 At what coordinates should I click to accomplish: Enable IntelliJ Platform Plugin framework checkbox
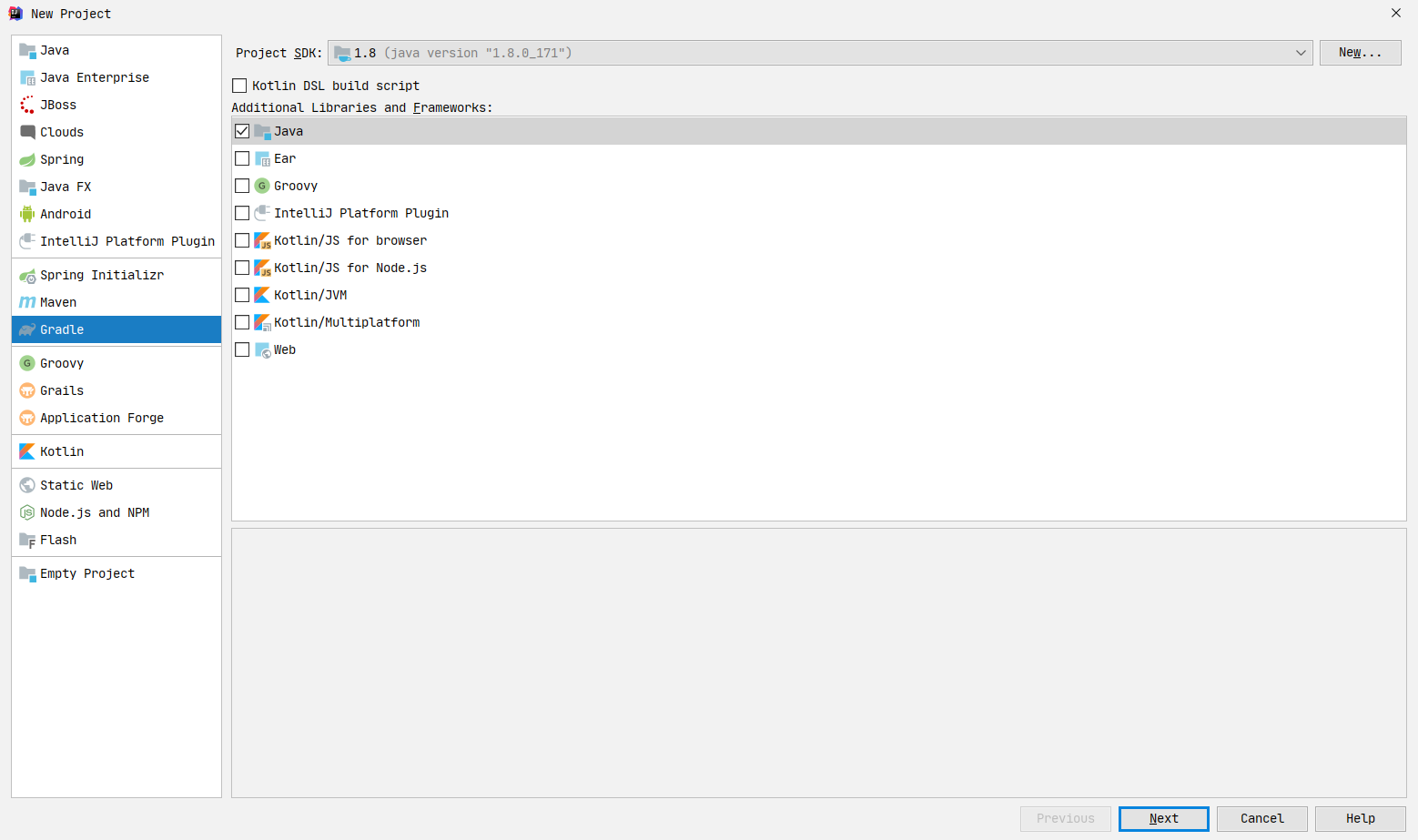[x=242, y=213]
